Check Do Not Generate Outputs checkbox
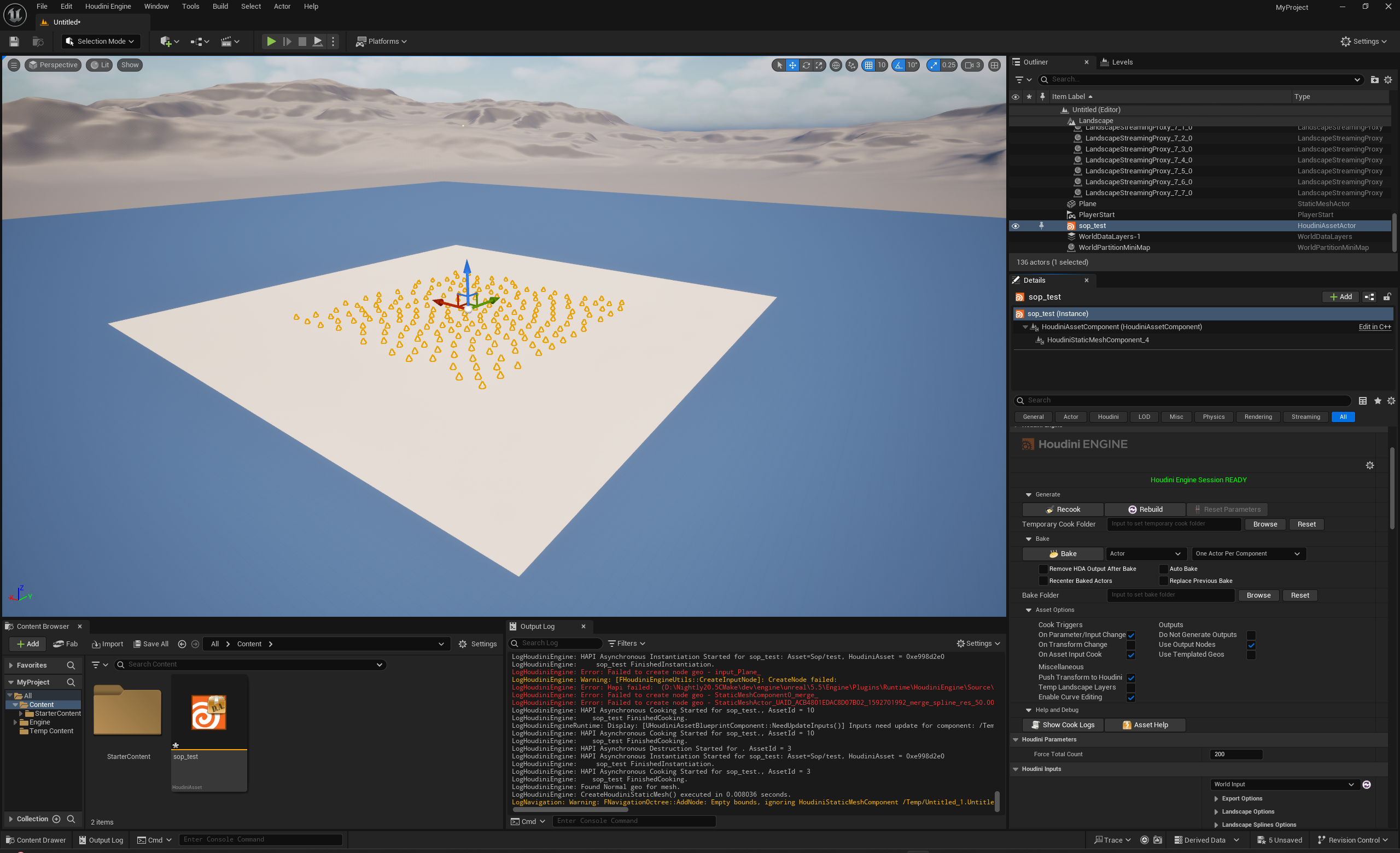The width and height of the screenshot is (1400, 853). [x=1251, y=635]
